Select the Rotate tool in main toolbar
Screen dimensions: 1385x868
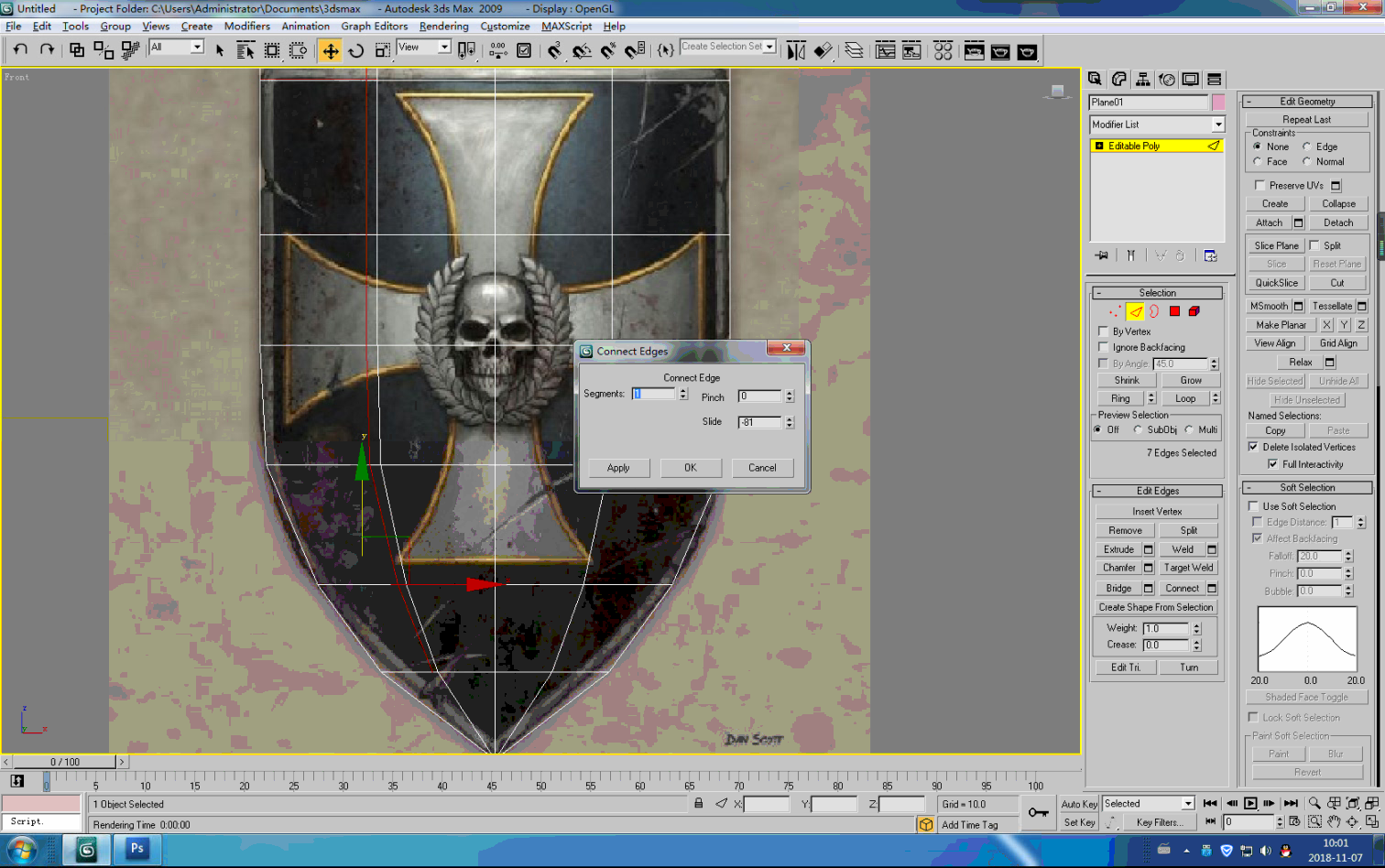[x=356, y=51]
